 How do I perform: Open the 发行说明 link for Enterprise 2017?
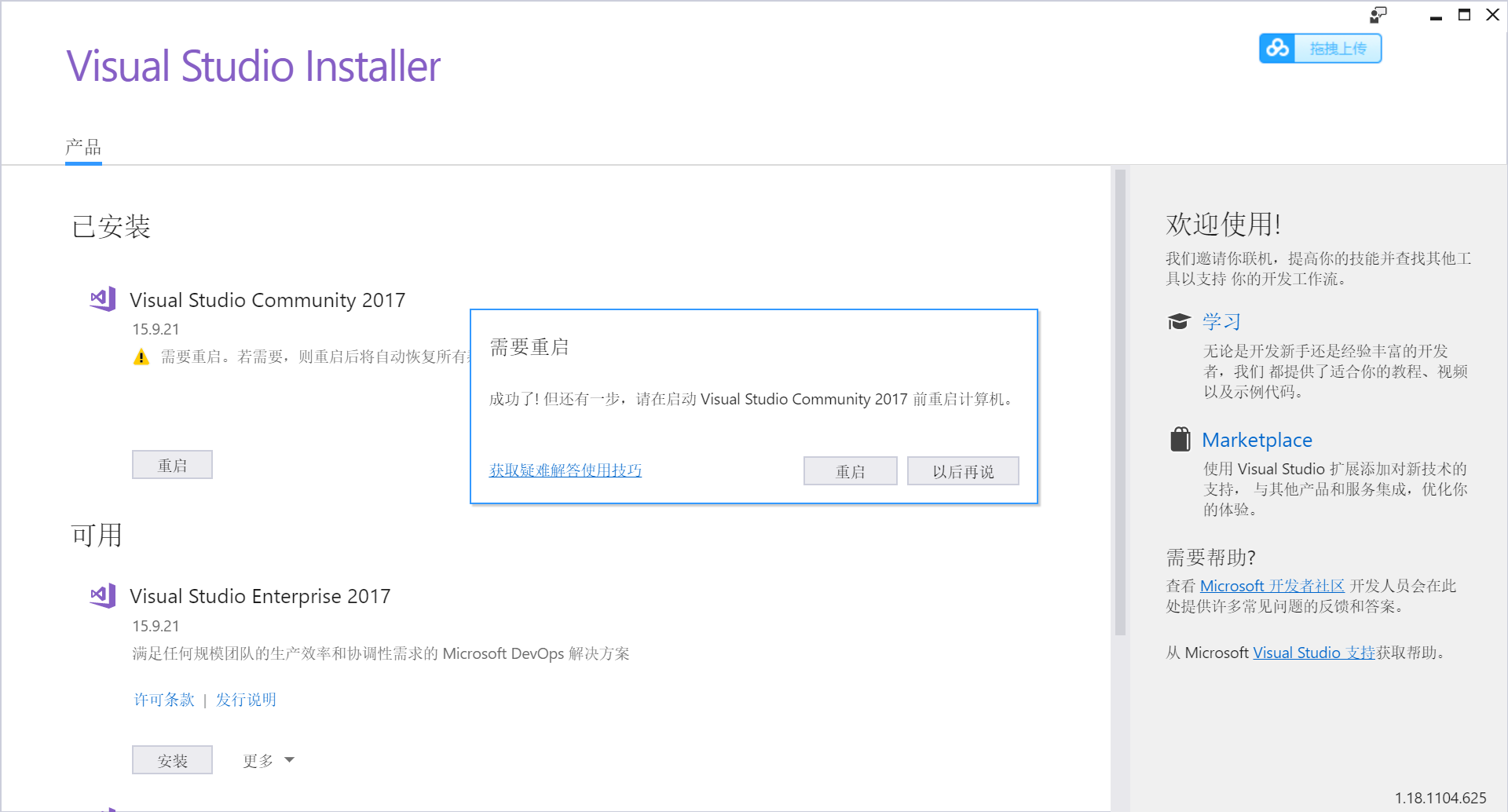tap(247, 699)
